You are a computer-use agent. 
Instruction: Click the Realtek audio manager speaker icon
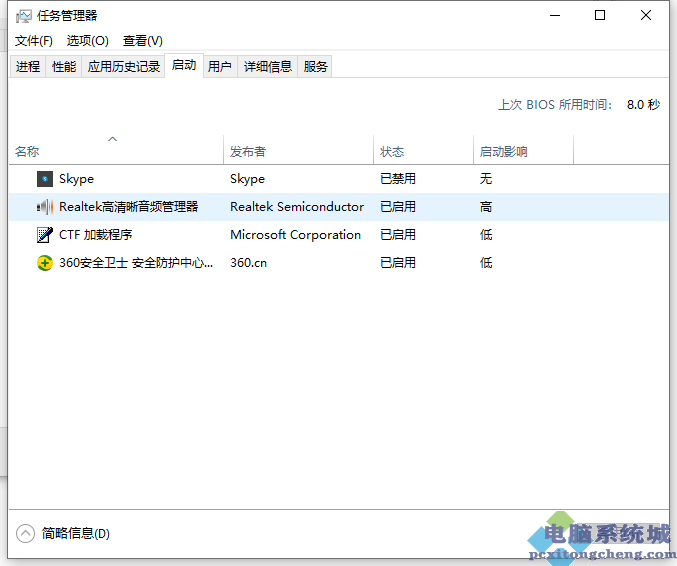(x=45, y=207)
